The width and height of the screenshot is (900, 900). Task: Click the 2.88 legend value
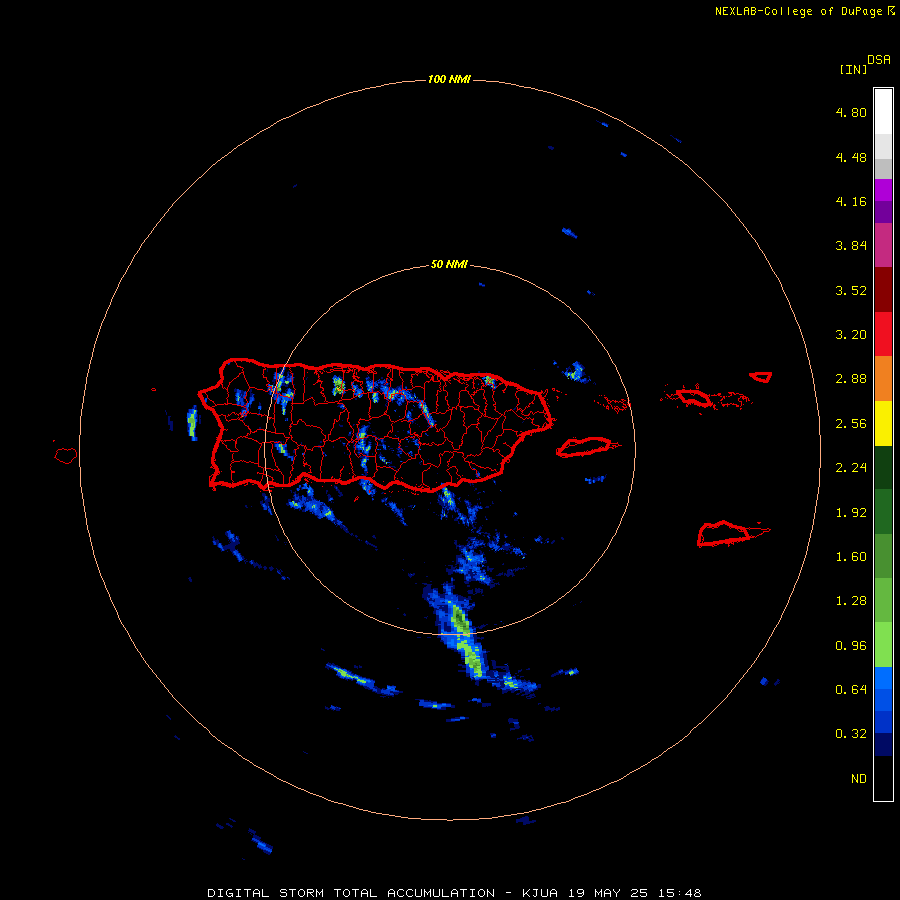click(x=851, y=379)
